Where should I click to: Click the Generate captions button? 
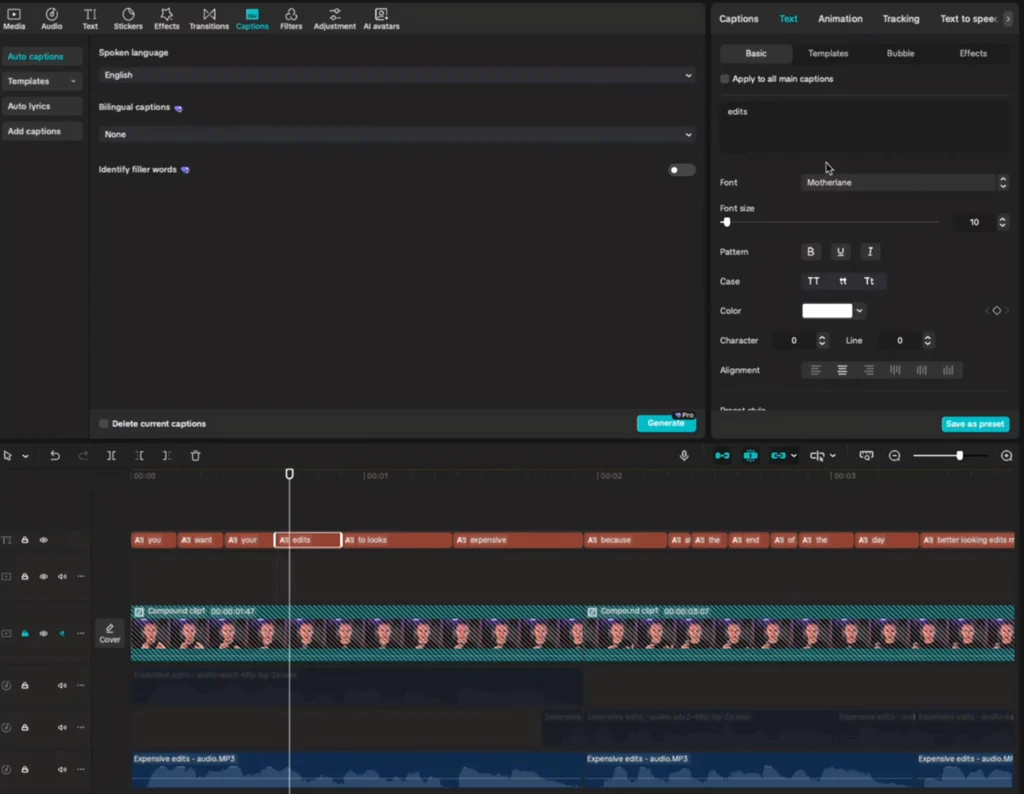click(665, 423)
